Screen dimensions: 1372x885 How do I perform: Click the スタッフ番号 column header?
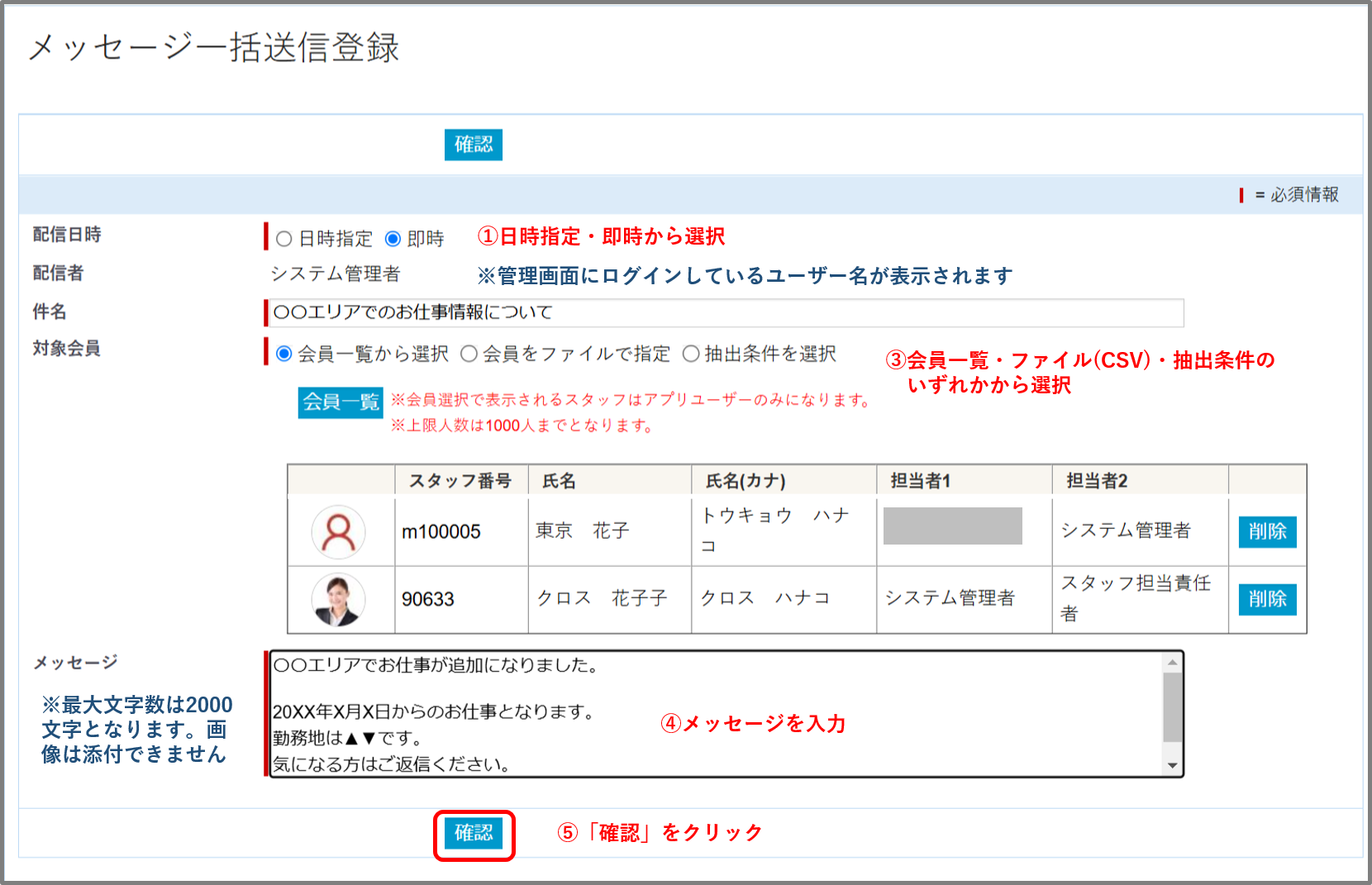(x=461, y=481)
